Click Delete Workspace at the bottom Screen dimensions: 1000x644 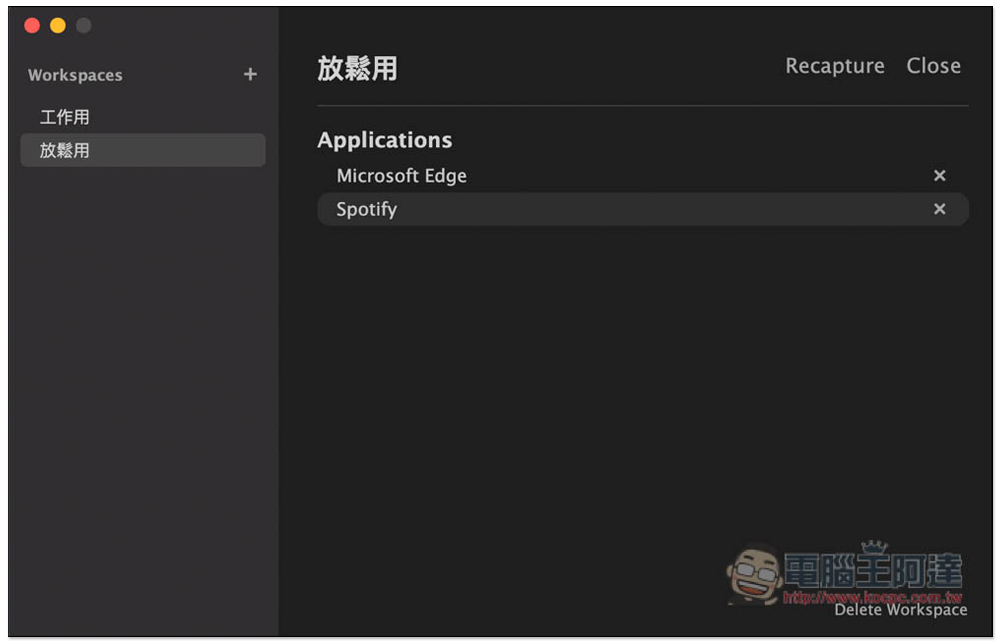(901, 610)
